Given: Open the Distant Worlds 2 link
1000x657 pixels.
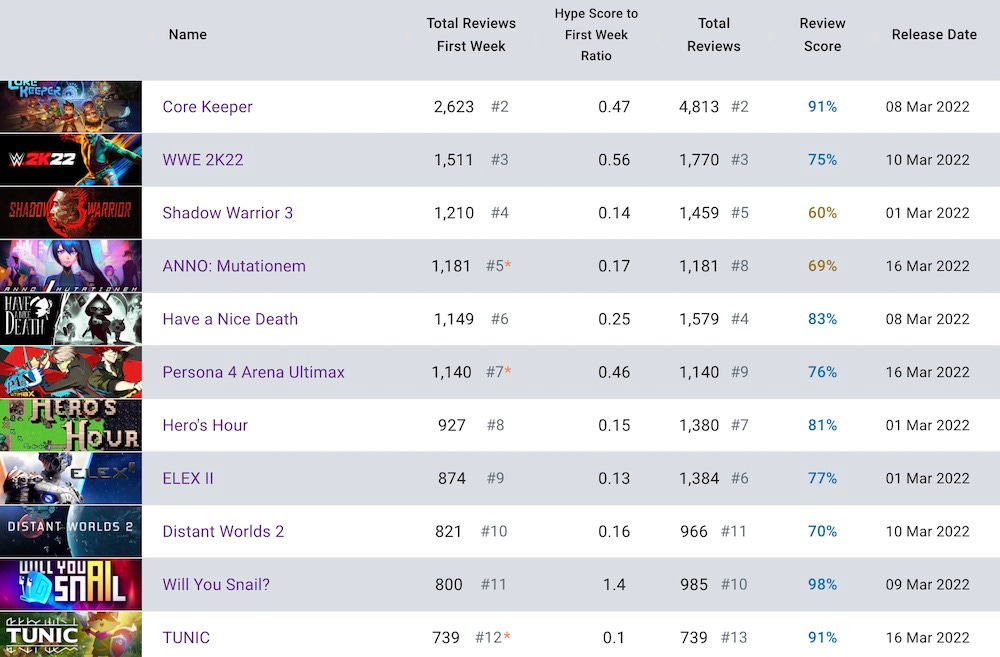Looking at the screenshot, I should point(223,531).
